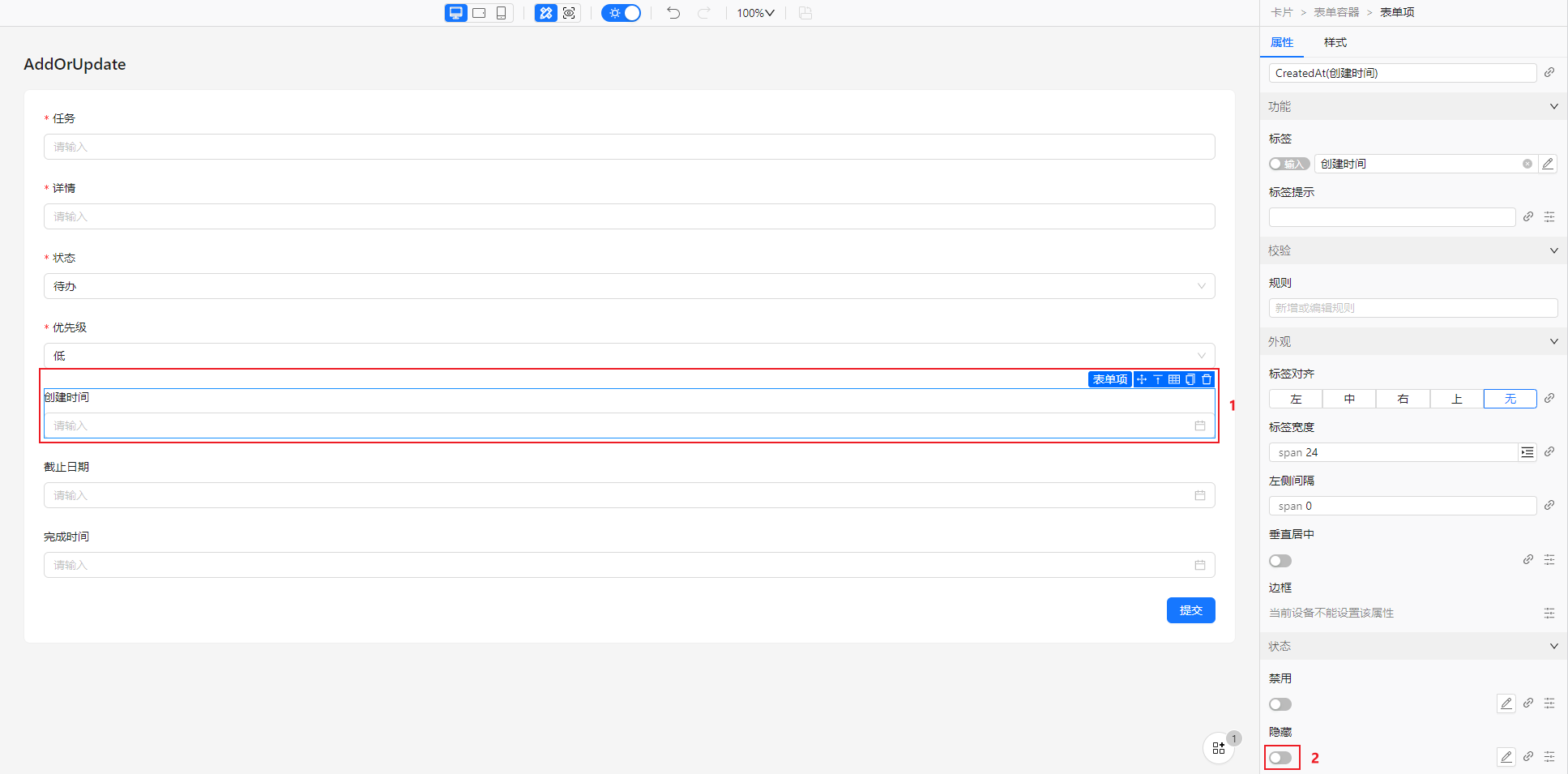Image resolution: width=1568 pixels, height=774 pixels.
Task: Click the undo arrow in toolbar
Action: tap(673, 13)
